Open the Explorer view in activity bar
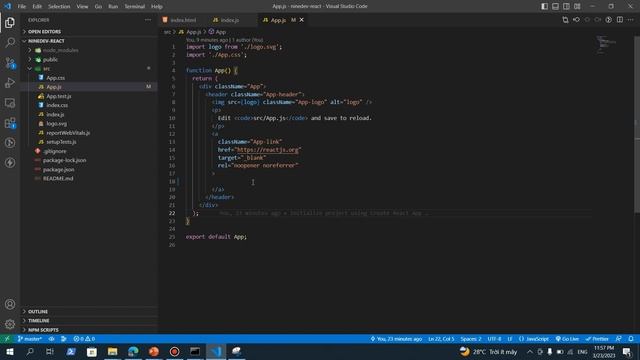The height and width of the screenshot is (360, 640). [10, 22]
